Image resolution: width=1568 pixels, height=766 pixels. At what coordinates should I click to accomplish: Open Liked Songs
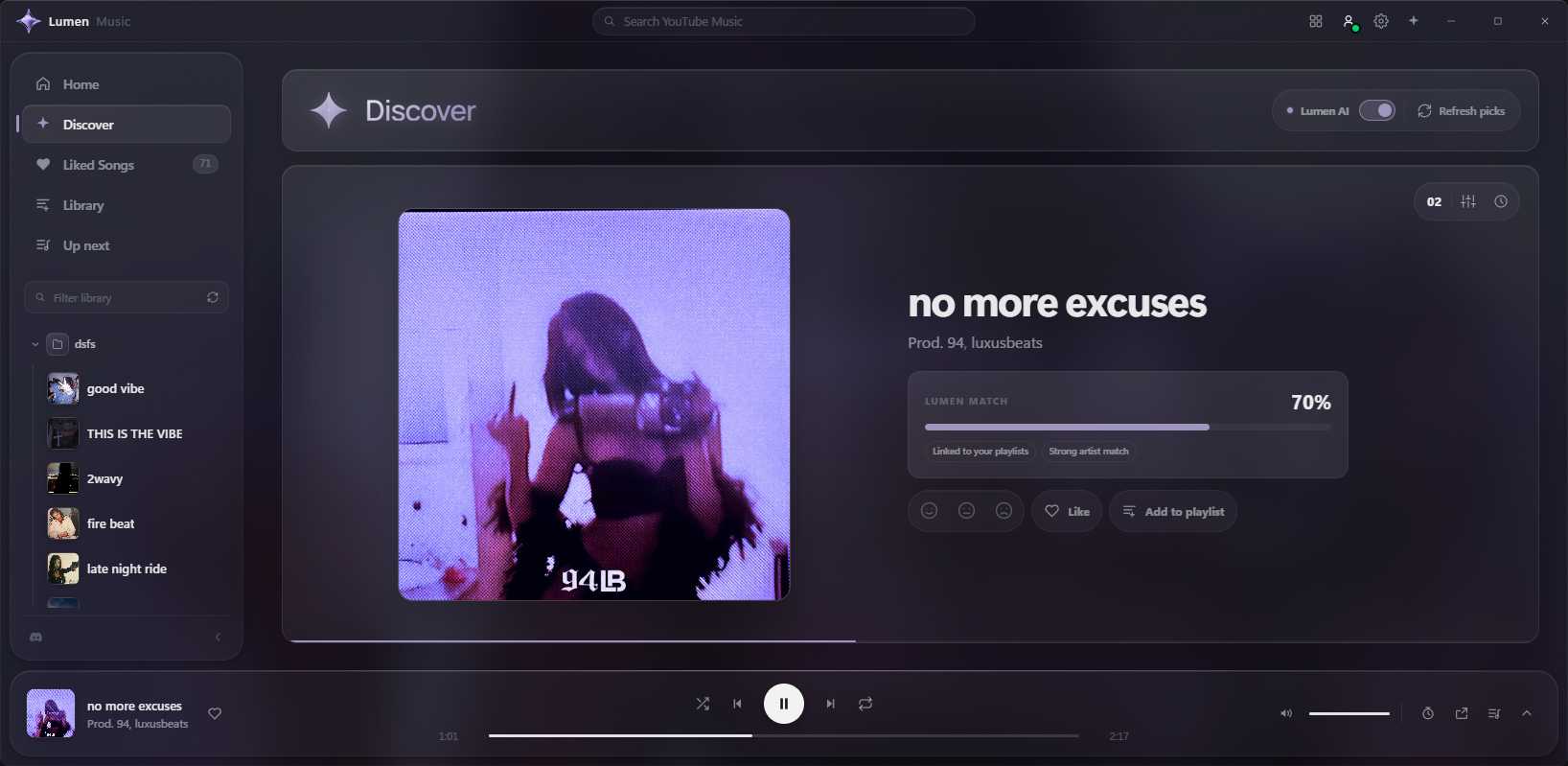pyautogui.click(x=127, y=165)
